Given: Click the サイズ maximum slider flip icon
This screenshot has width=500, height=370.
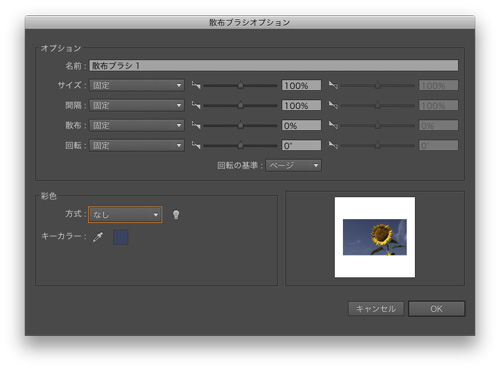Looking at the screenshot, I should [333, 85].
